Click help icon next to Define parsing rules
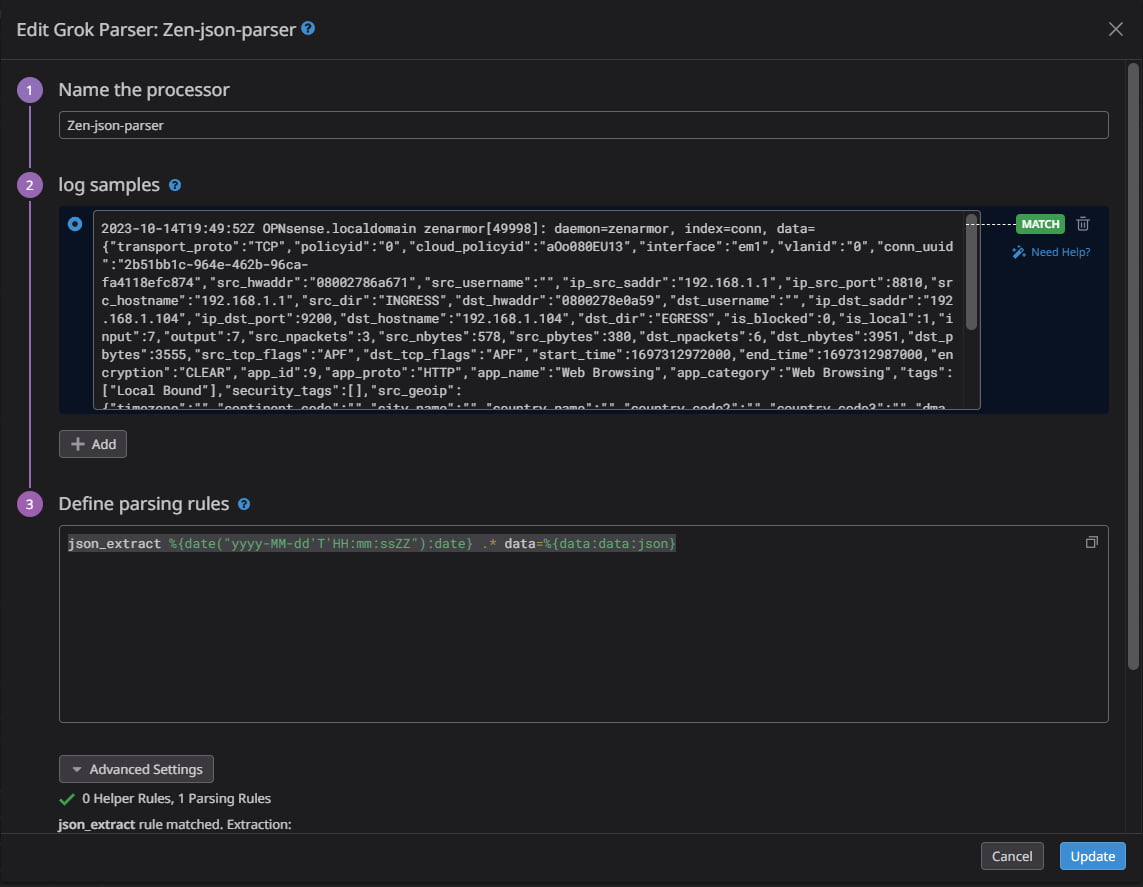The height and width of the screenshot is (887, 1143). [x=244, y=504]
